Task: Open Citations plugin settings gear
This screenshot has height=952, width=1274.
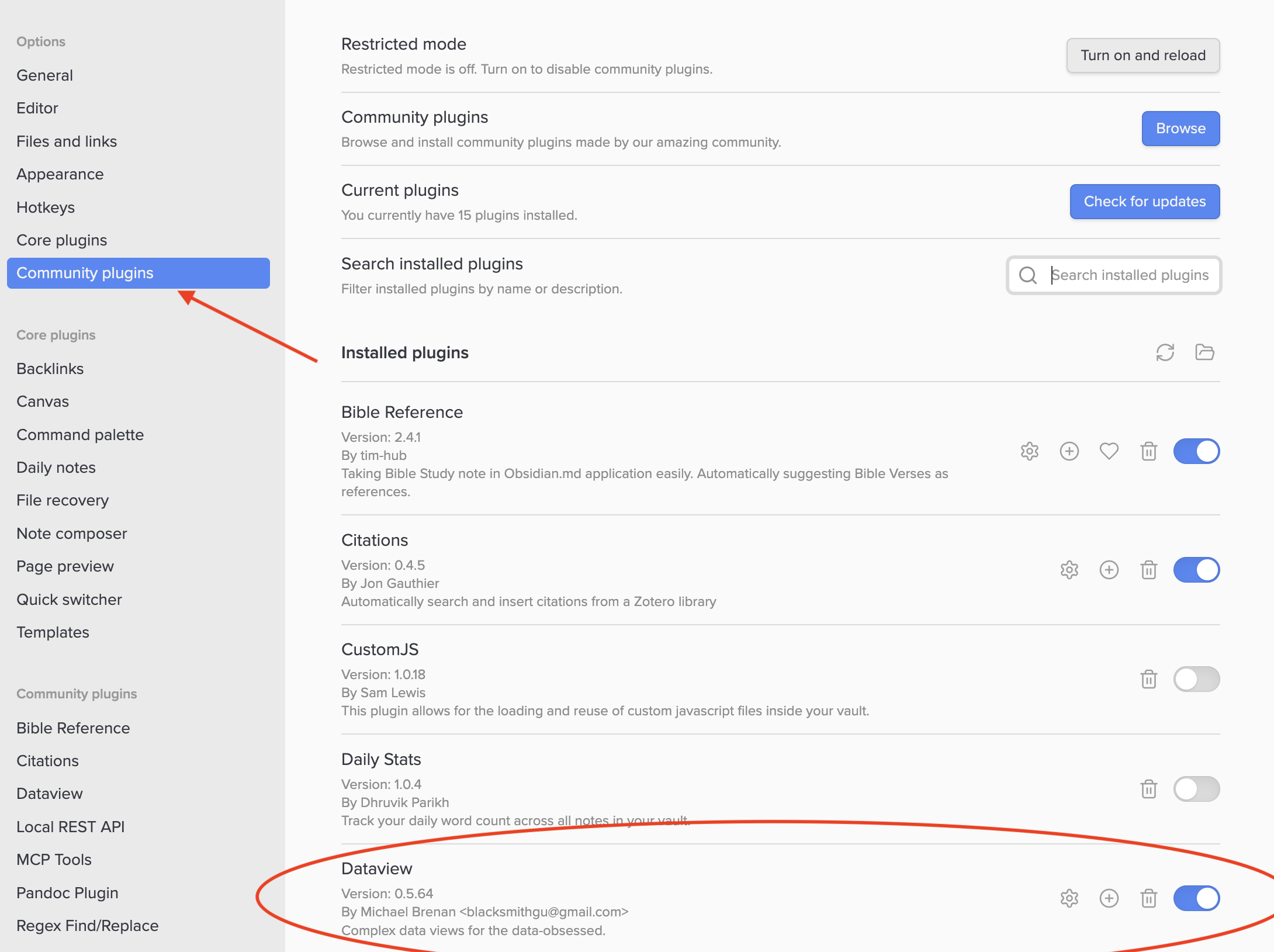Action: pyautogui.click(x=1069, y=570)
